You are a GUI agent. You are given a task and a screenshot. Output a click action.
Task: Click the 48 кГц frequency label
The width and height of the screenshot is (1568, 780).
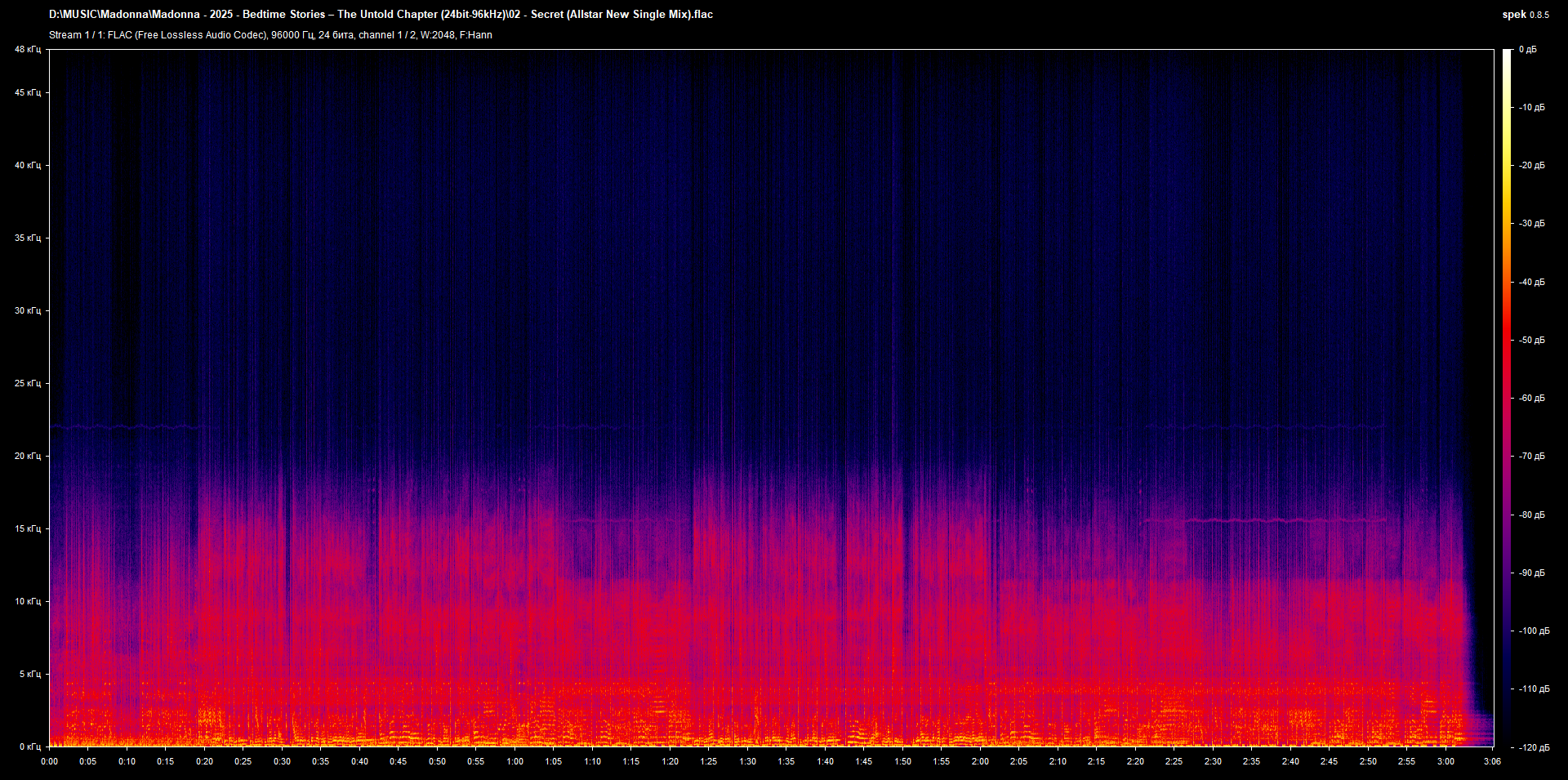tap(27, 50)
